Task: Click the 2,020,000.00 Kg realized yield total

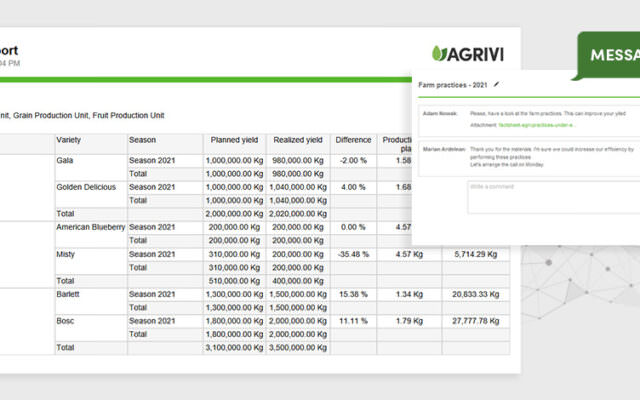Action: 298,214
